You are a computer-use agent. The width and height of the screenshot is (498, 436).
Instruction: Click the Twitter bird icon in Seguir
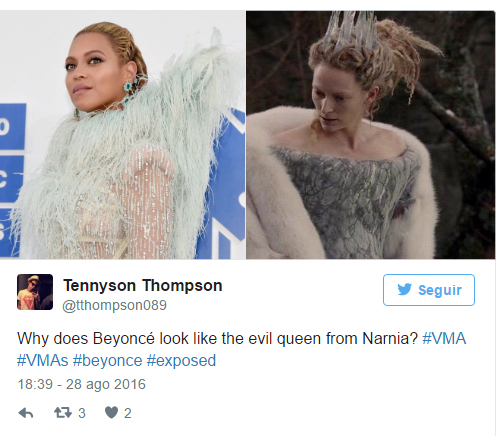[404, 290]
